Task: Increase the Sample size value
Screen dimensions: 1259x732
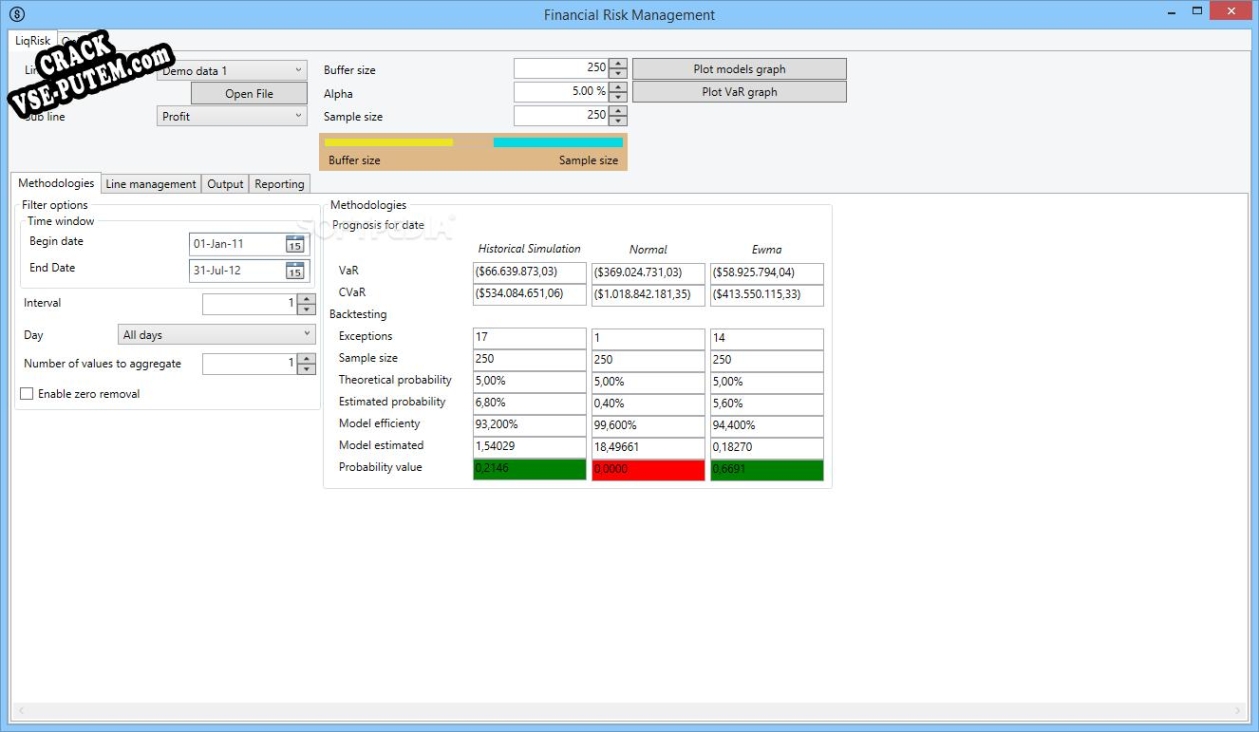Action: [x=618, y=111]
